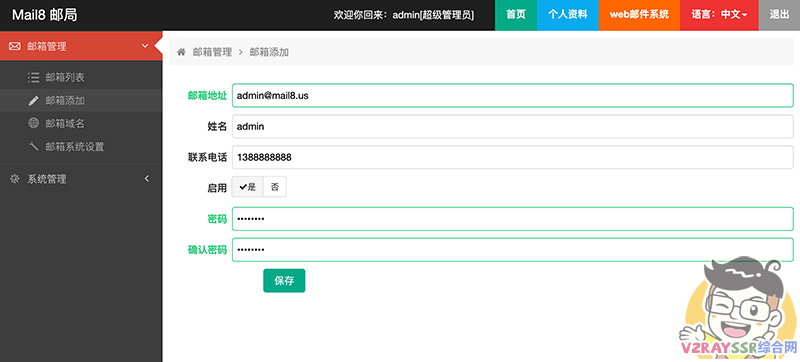Click the 系统管理 sidebar label

47,179
